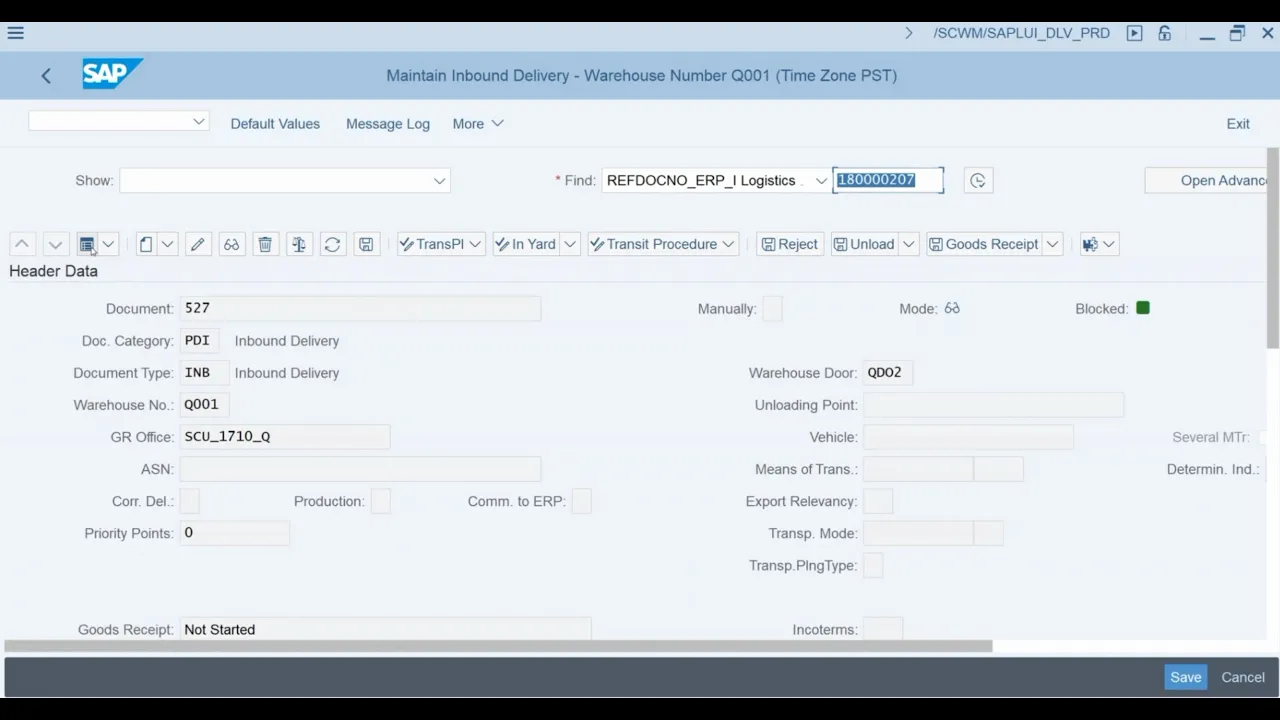
Task: Click the Unloading Point input field
Action: coord(993,405)
